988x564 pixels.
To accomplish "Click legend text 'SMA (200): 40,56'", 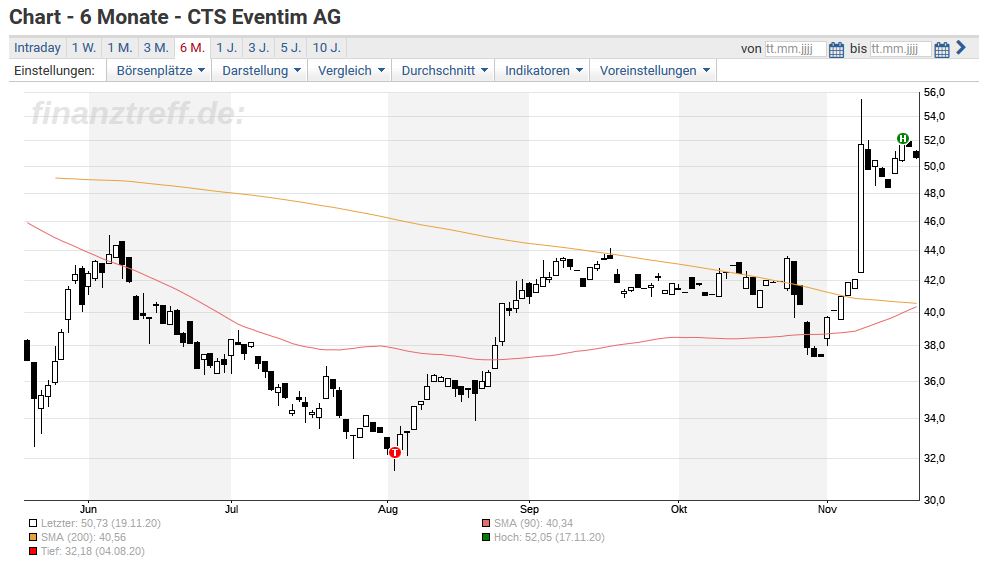I will pos(84,538).
